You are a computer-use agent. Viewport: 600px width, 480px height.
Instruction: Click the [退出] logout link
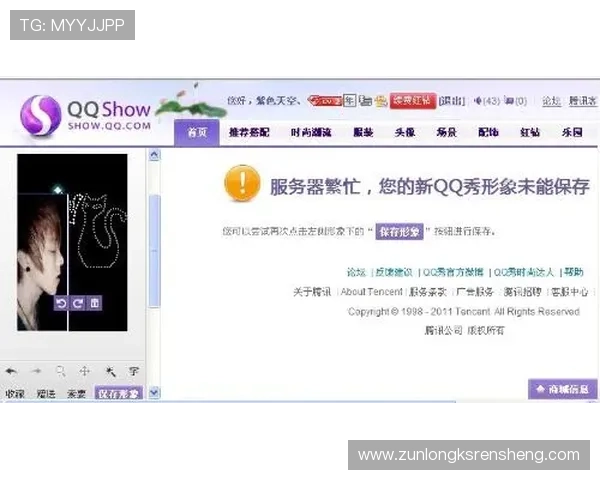coord(452,101)
